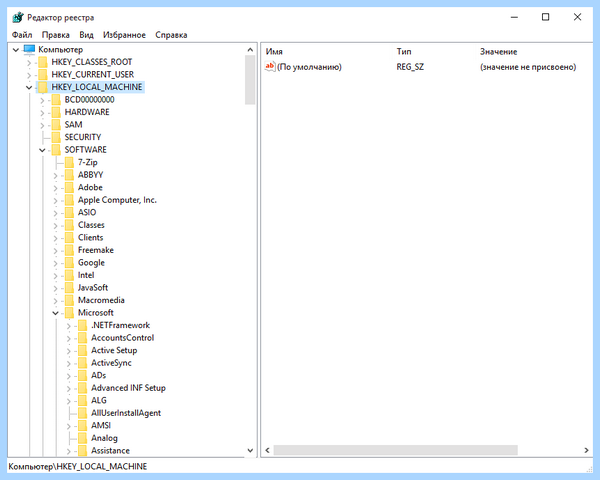Click the SOFTWARE folder icon
600x480 pixels.
(56, 150)
